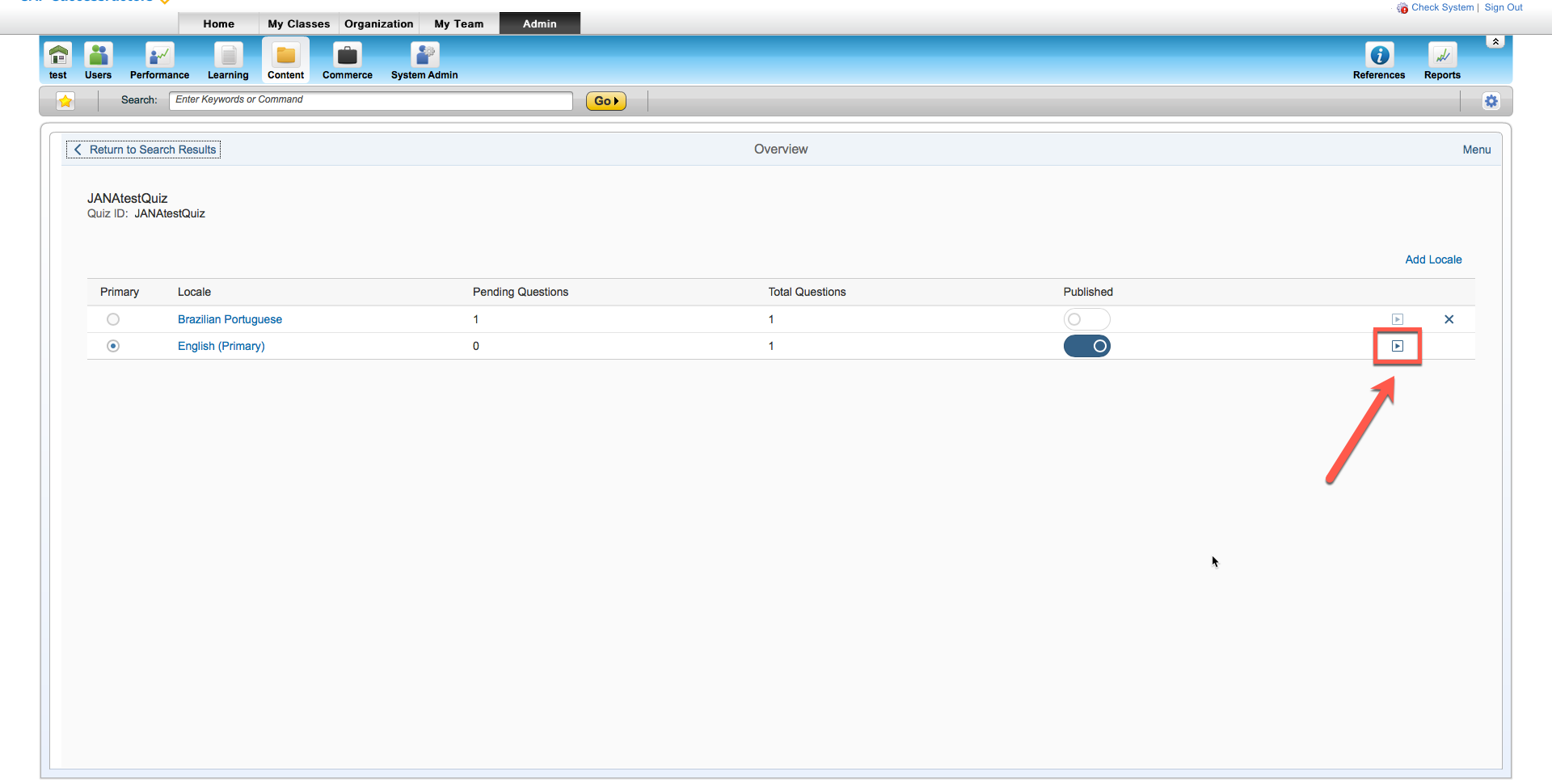1552x784 pixels.
Task: Toggle Published for Brazilian Portuguese
Action: 1087,319
